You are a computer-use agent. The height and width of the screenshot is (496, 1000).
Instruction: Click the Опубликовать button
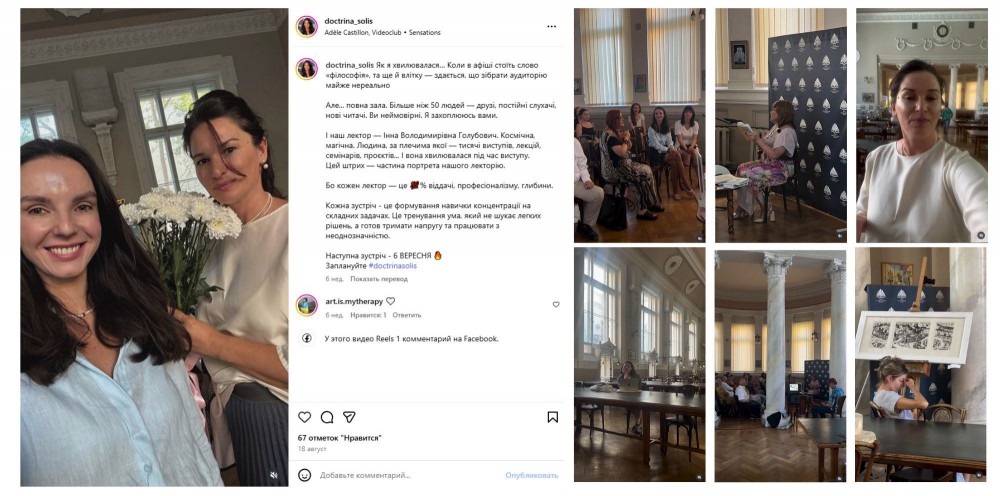point(532,475)
